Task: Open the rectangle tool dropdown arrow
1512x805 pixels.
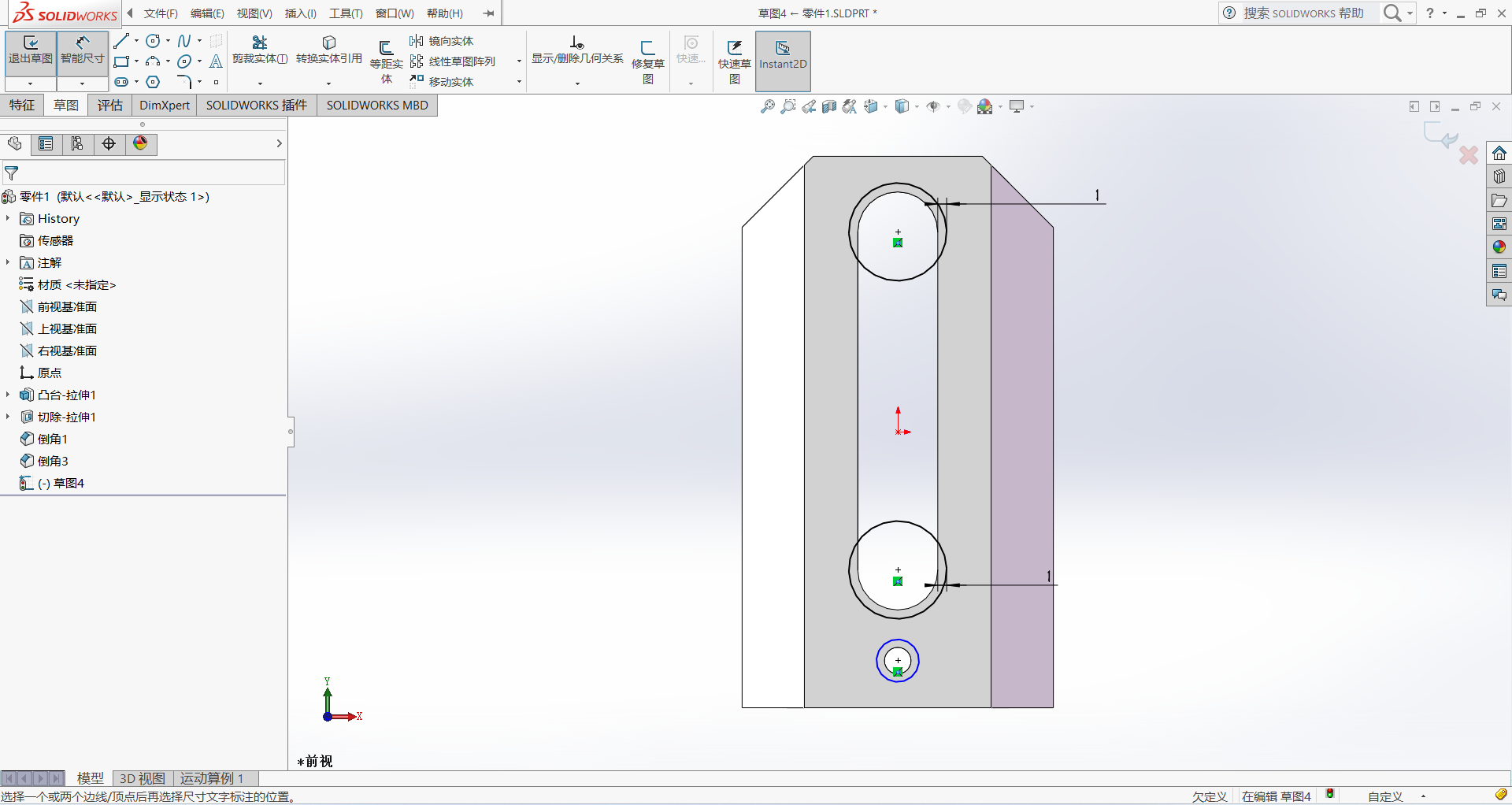Action: [136, 61]
